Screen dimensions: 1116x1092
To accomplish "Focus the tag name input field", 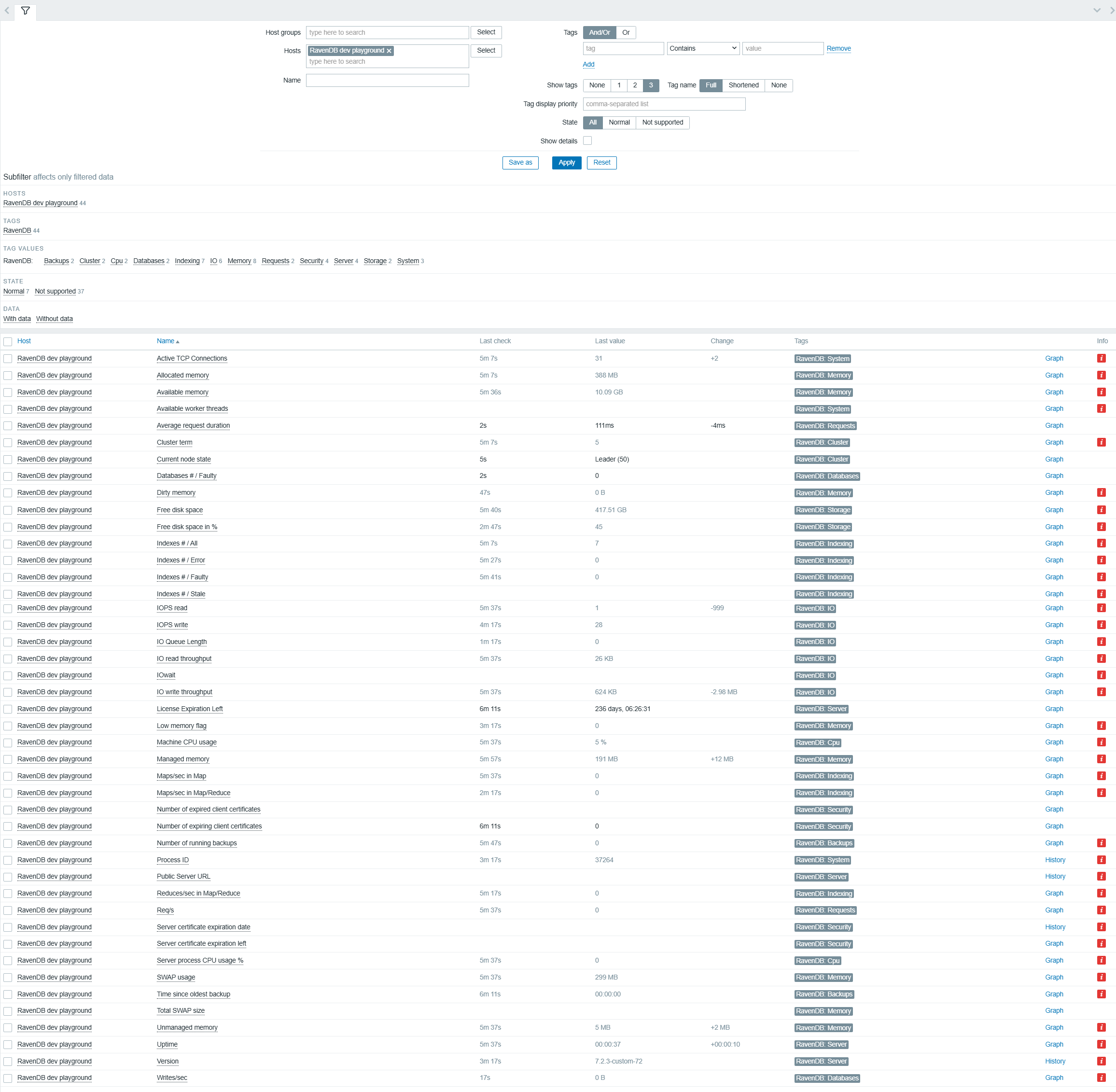I will 623,49.
